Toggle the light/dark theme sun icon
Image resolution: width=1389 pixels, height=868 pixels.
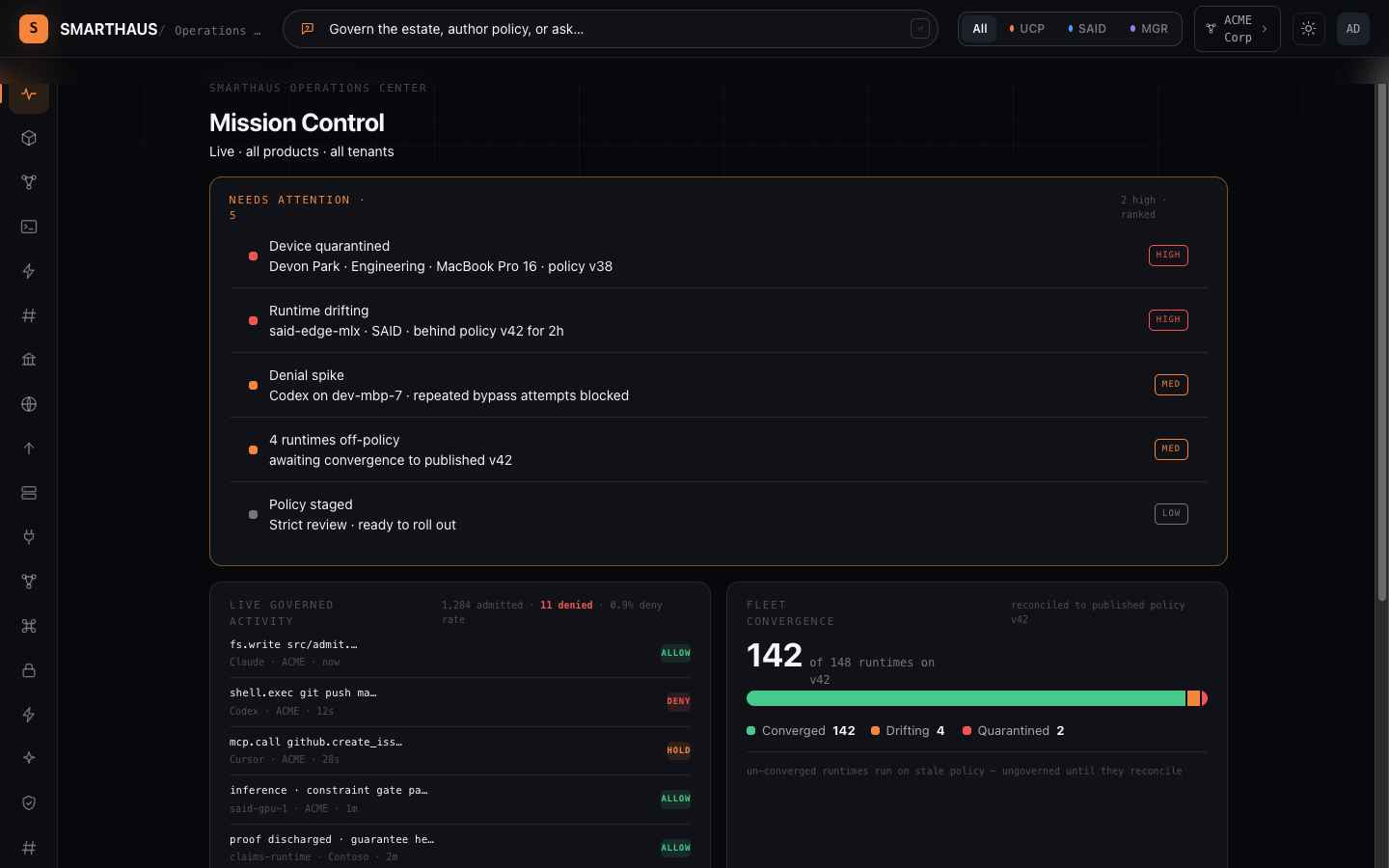click(1309, 29)
